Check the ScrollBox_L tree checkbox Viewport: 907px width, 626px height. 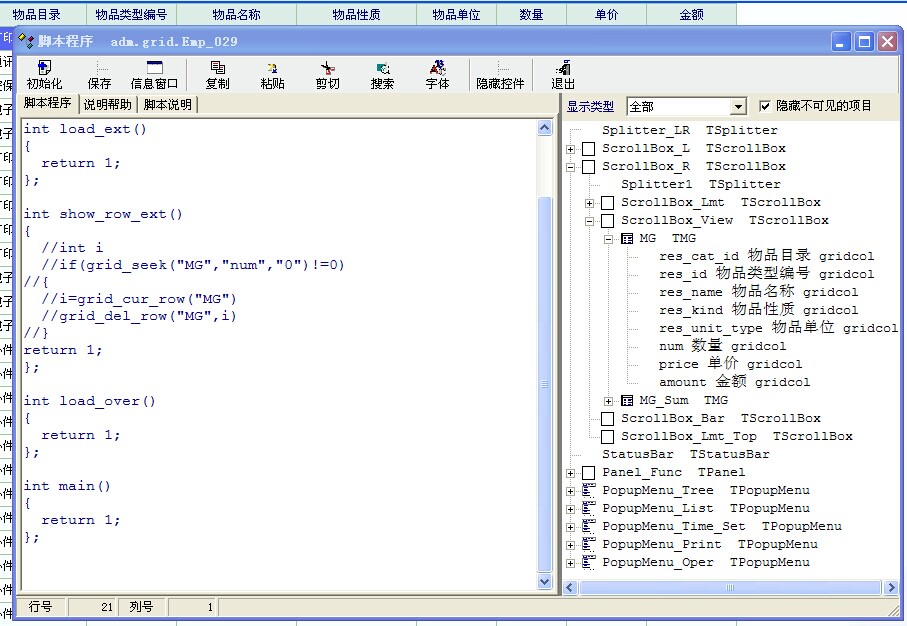[x=588, y=149]
